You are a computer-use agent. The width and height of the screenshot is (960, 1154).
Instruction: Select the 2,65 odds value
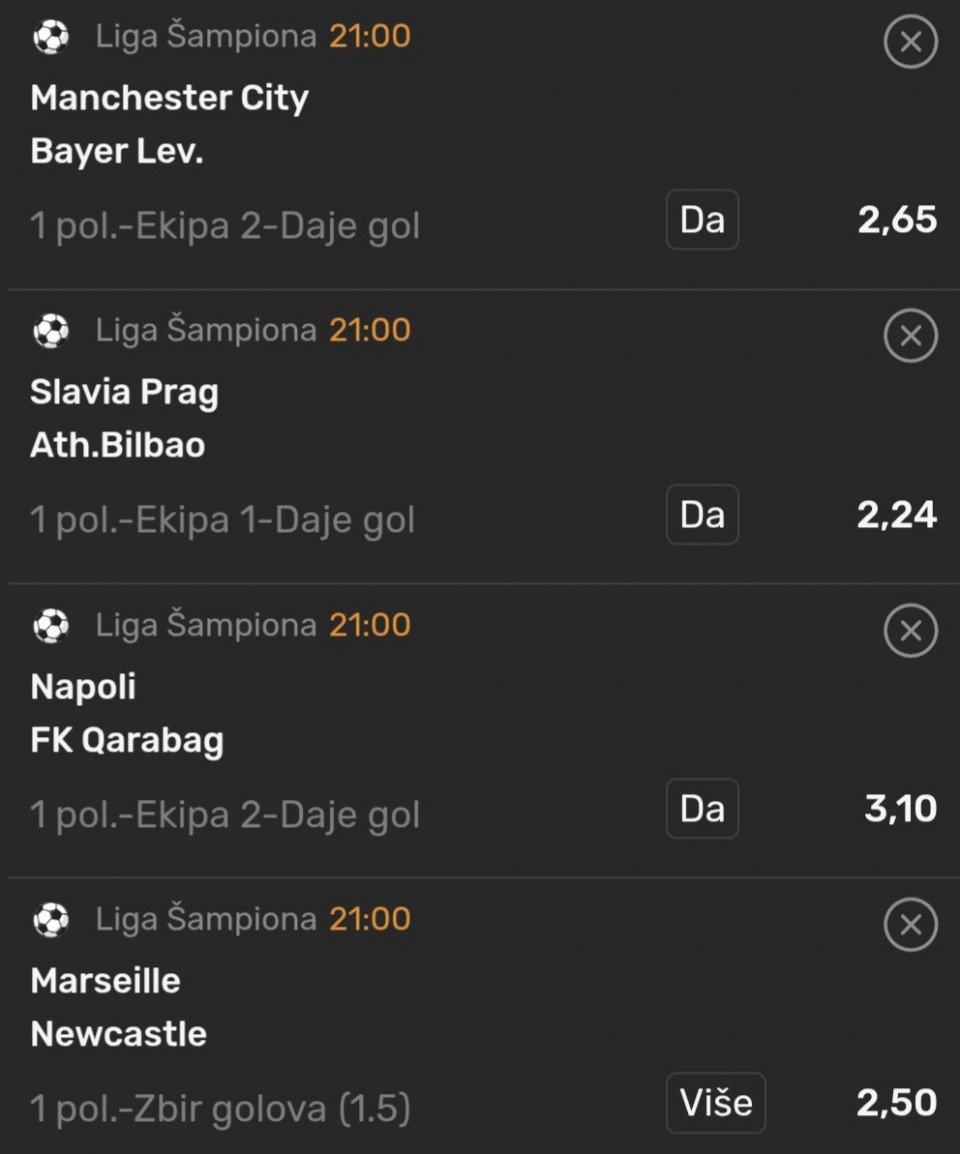coord(897,220)
